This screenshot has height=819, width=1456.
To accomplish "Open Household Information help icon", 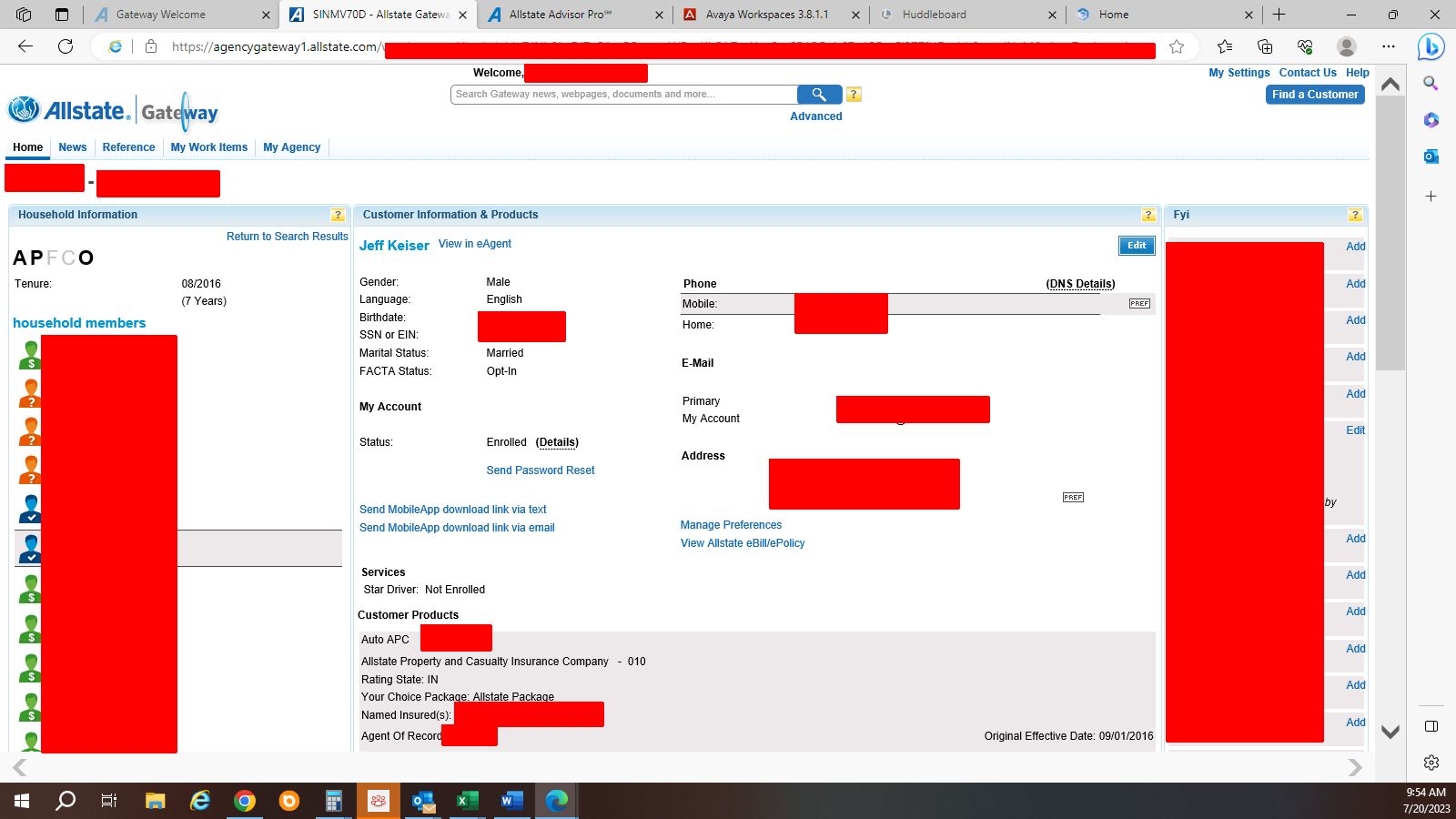I will coord(338,215).
